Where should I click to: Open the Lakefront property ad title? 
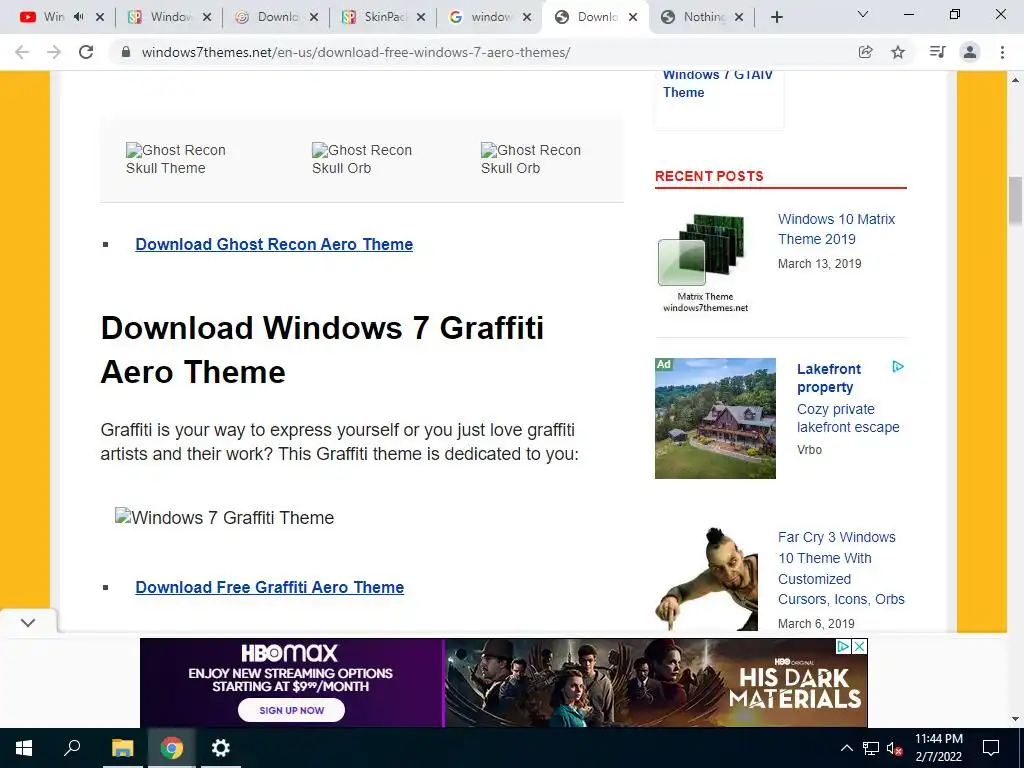click(x=829, y=378)
